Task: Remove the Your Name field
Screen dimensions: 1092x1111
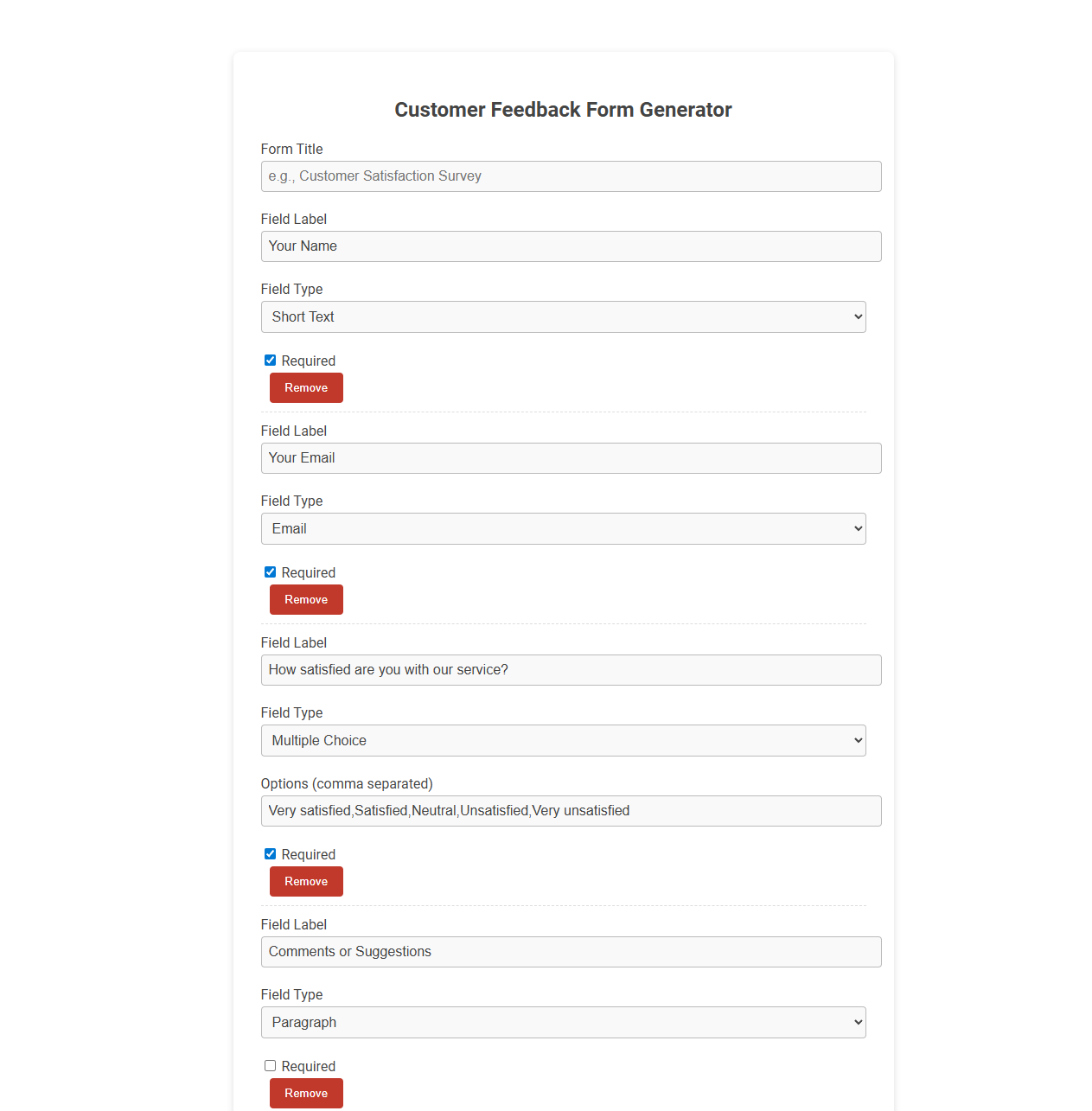Action: [x=306, y=387]
